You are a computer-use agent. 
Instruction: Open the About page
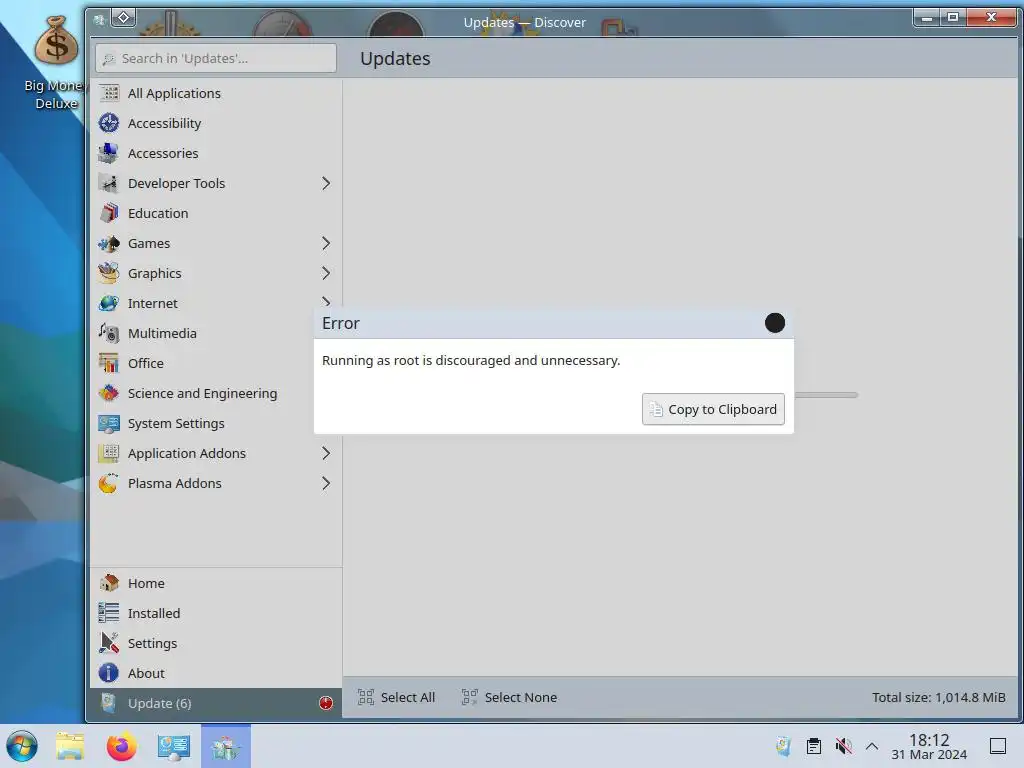216,673
